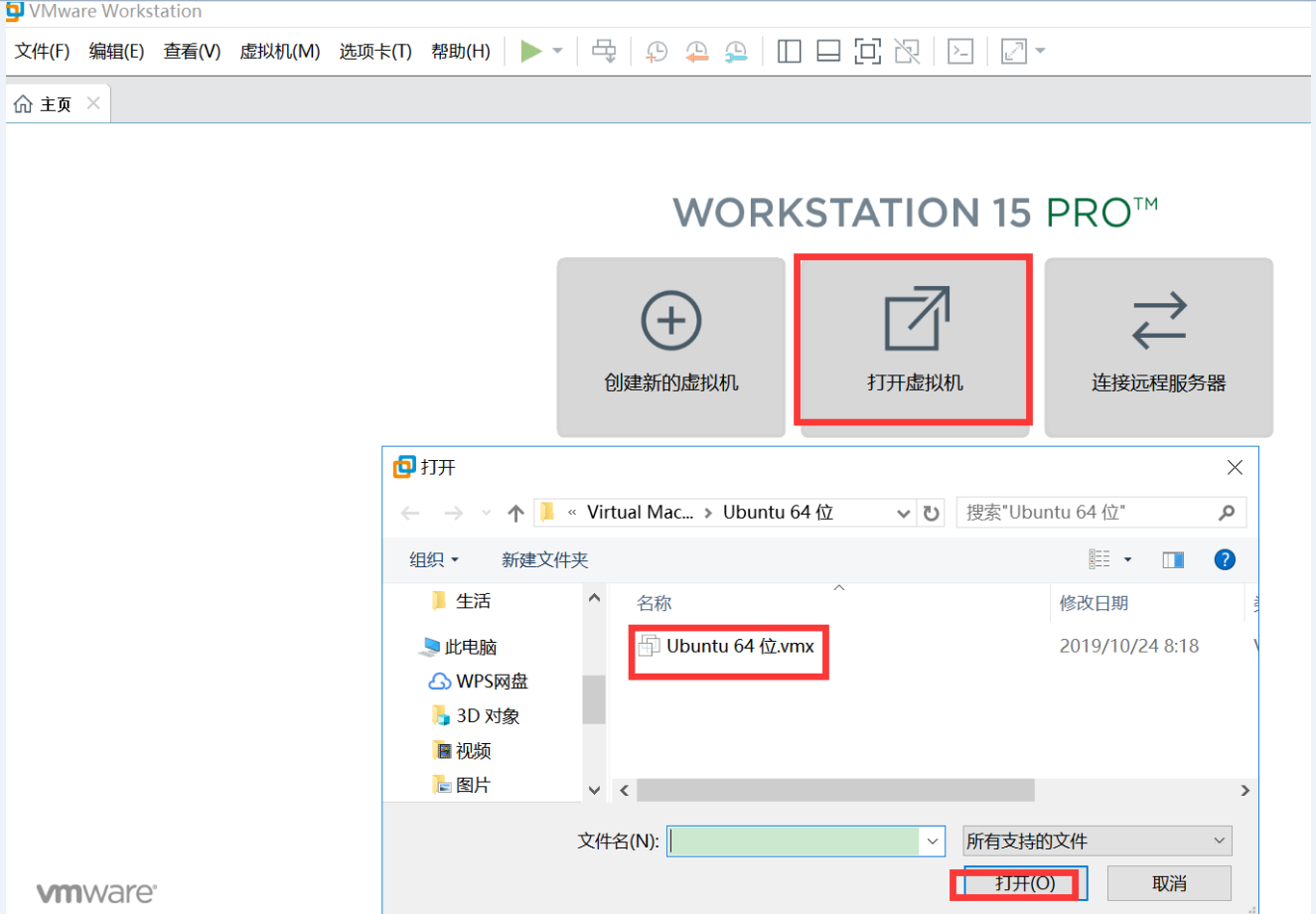This screenshot has height=914, width=1316.
Task: Click the navigation pane scroll up arrow
Action: (x=594, y=598)
